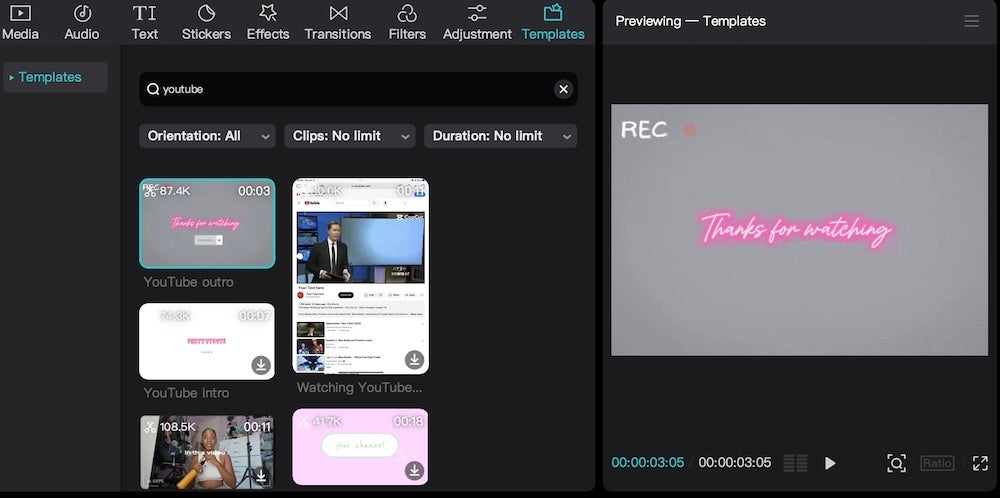Click the youtube search field
Screen dimensions: 1000x498
pyautogui.click(x=358, y=89)
